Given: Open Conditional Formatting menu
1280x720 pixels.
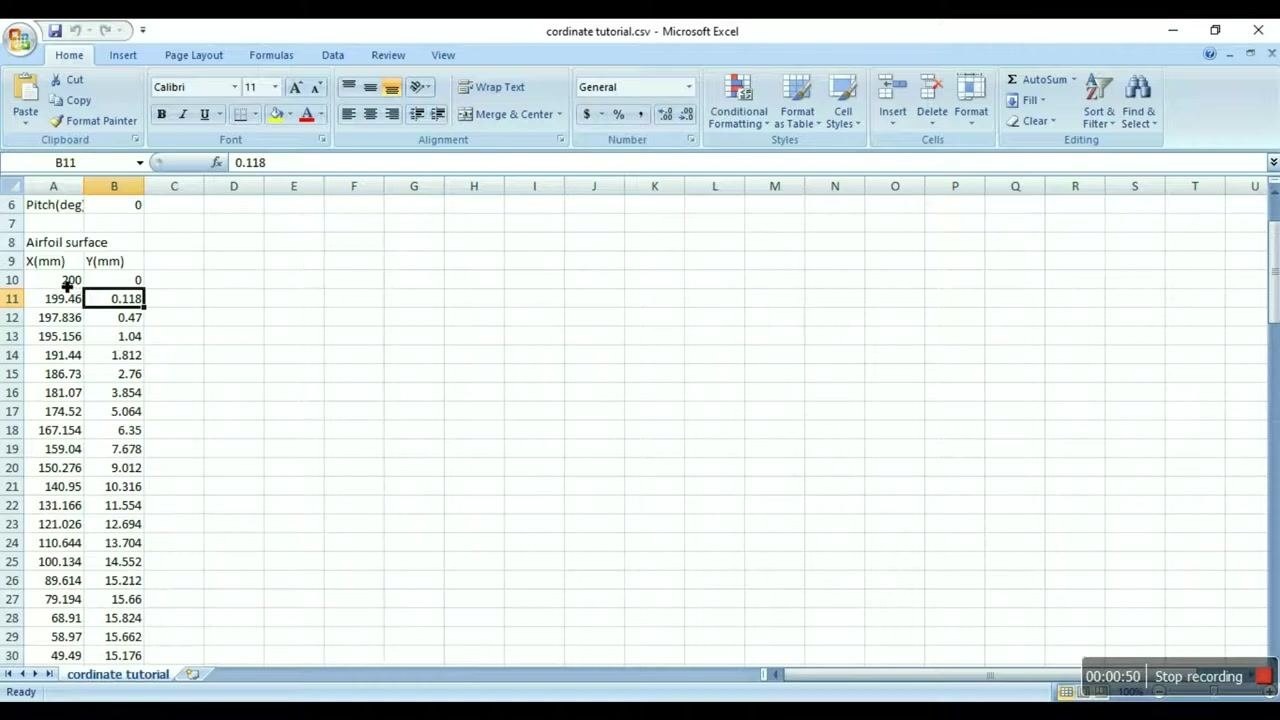Looking at the screenshot, I should point(739,101).
